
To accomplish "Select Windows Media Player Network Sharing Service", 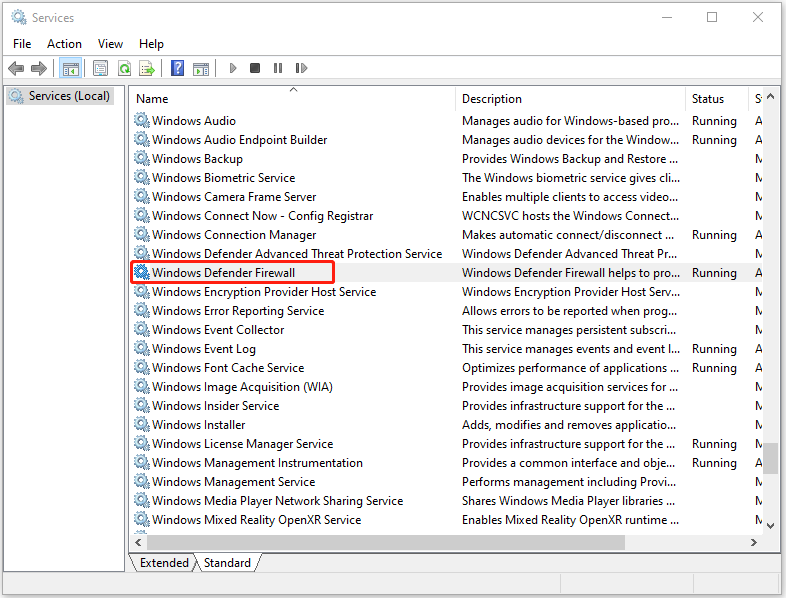I will (278, 500).
